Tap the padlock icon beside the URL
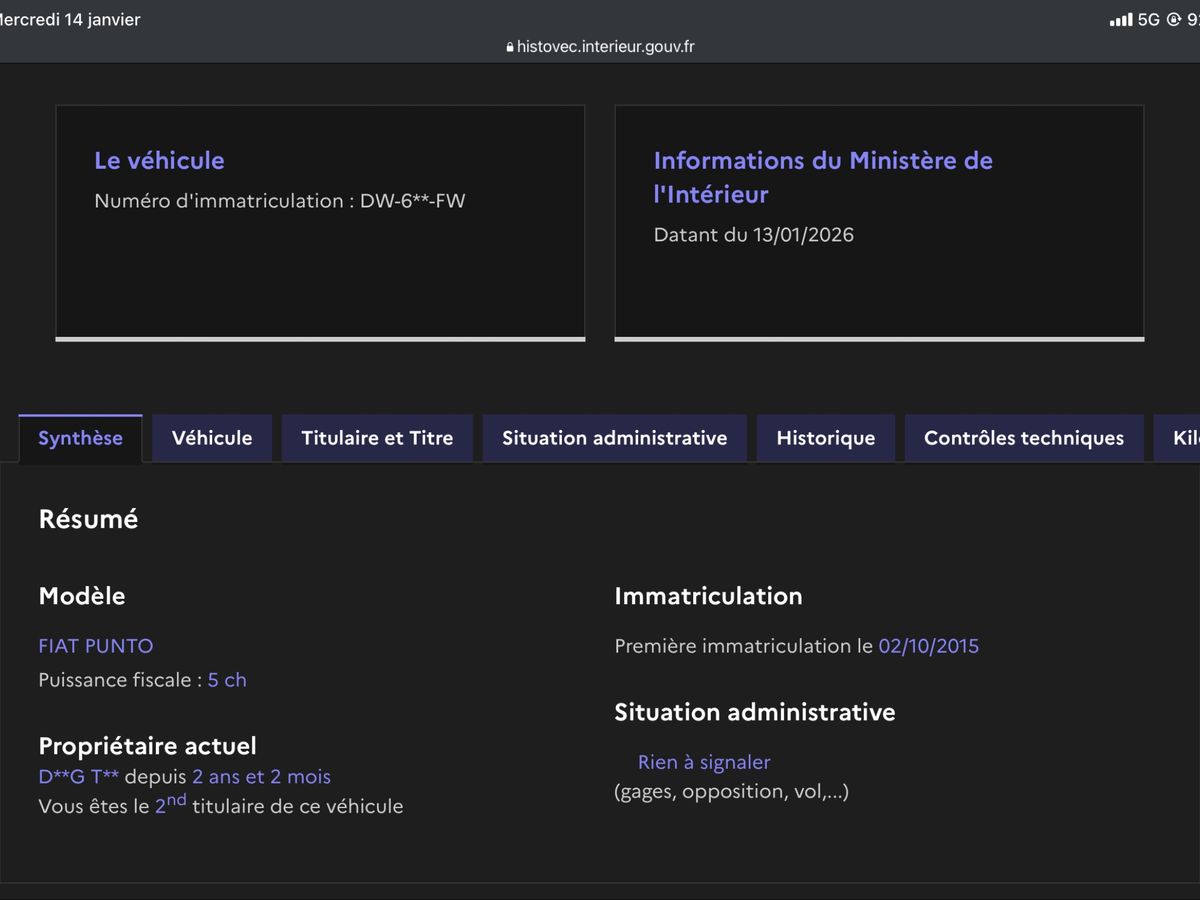 [510, 47]
